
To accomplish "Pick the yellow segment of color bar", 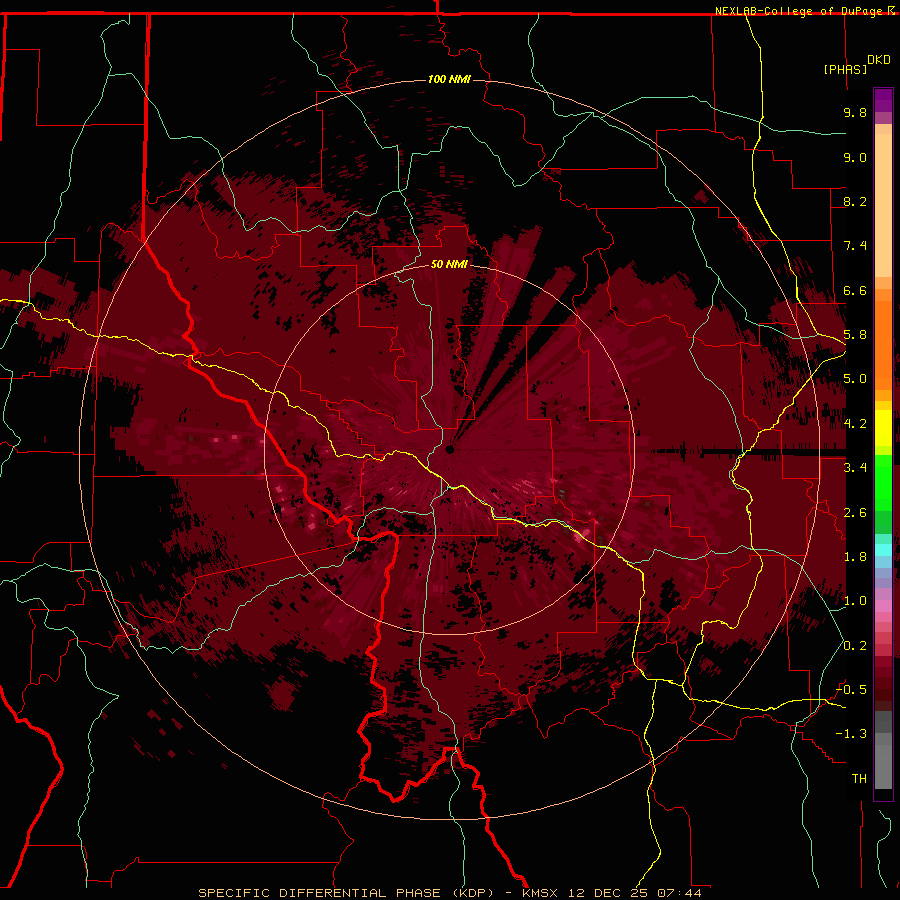I will [x=883, y=428].
